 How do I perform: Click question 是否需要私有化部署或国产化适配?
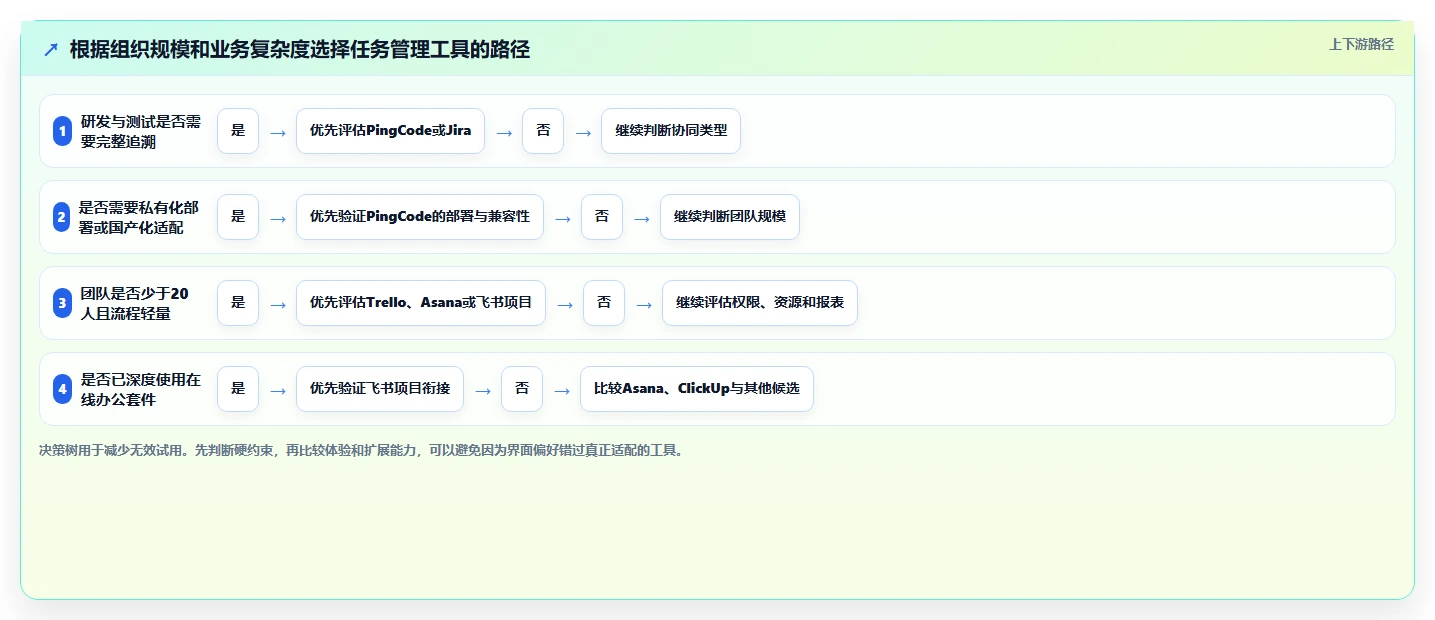(141, 217)
